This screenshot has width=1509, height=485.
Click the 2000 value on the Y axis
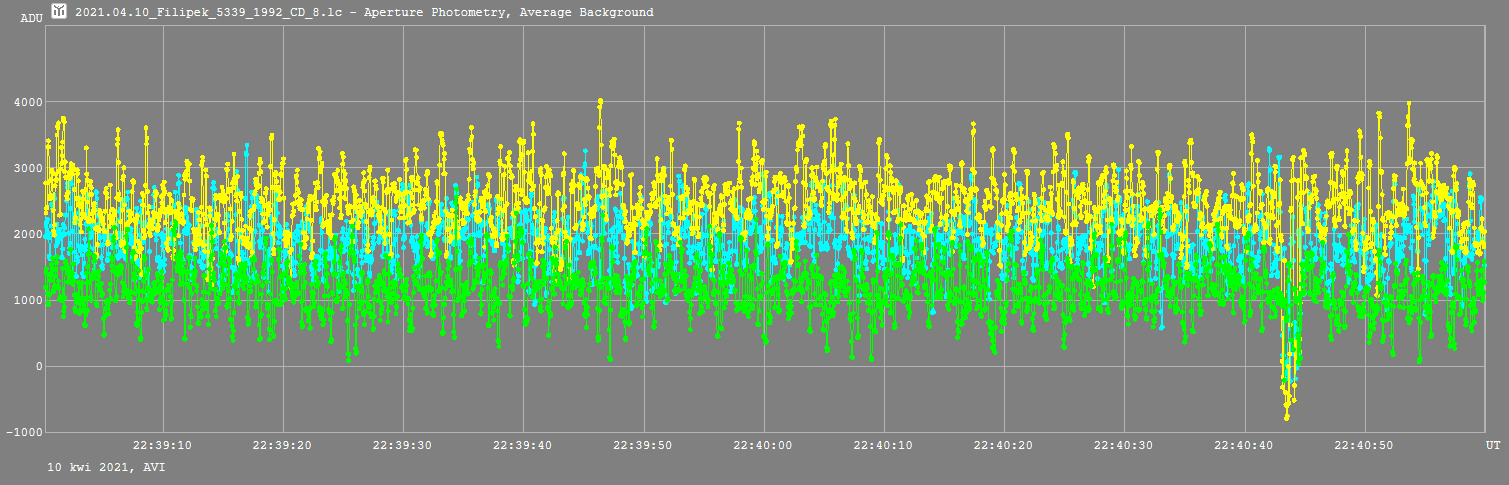(x=27, y=234)
